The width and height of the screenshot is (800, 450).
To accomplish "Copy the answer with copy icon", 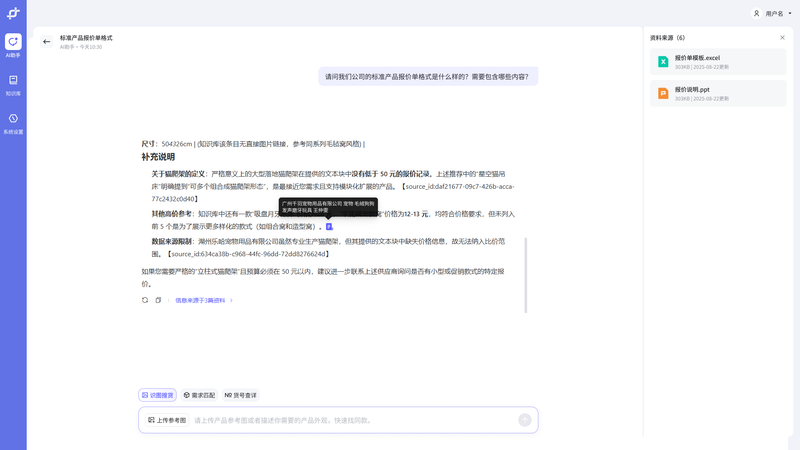I will tap(158, 300).
